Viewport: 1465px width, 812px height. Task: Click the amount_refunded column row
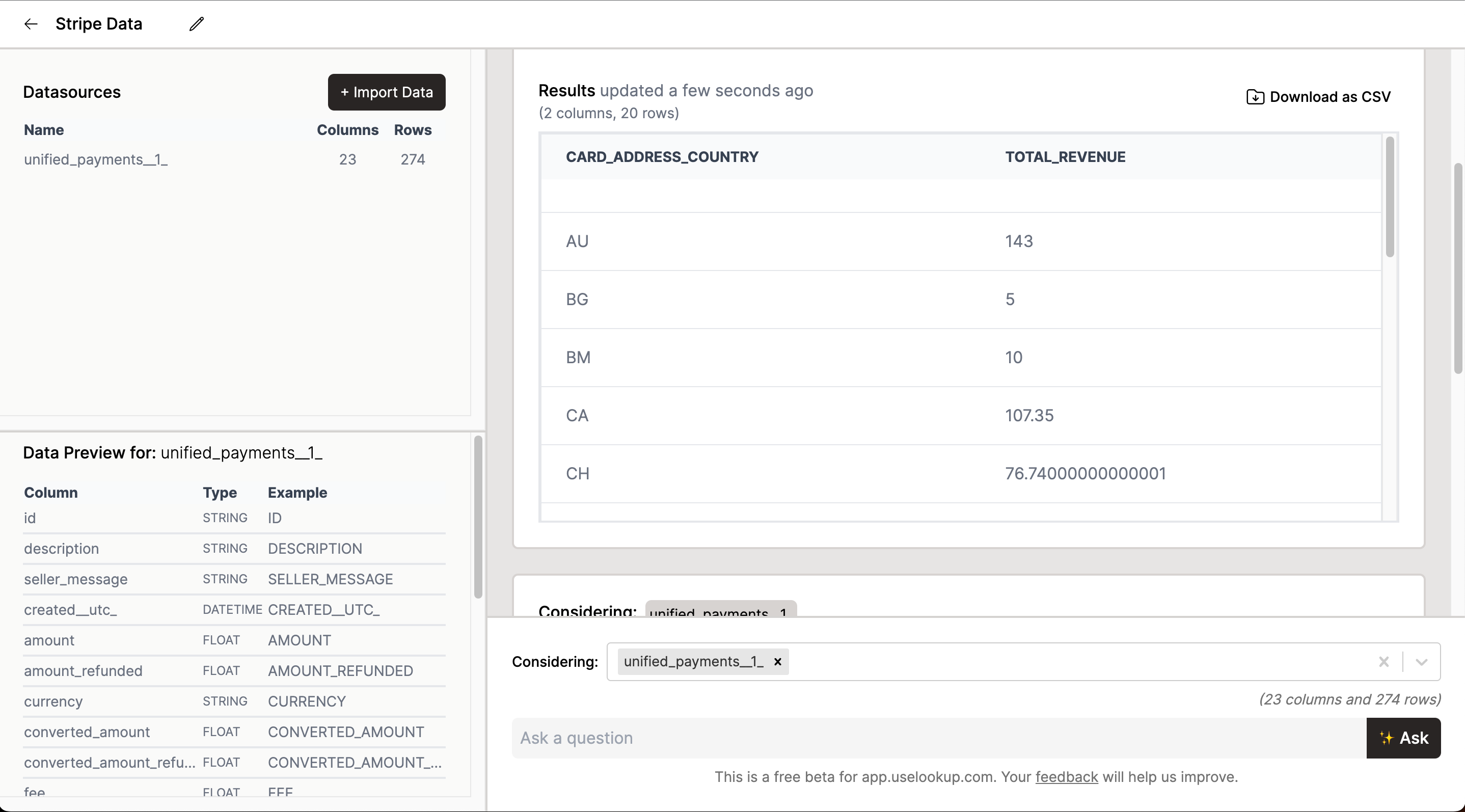coord(83,671)
